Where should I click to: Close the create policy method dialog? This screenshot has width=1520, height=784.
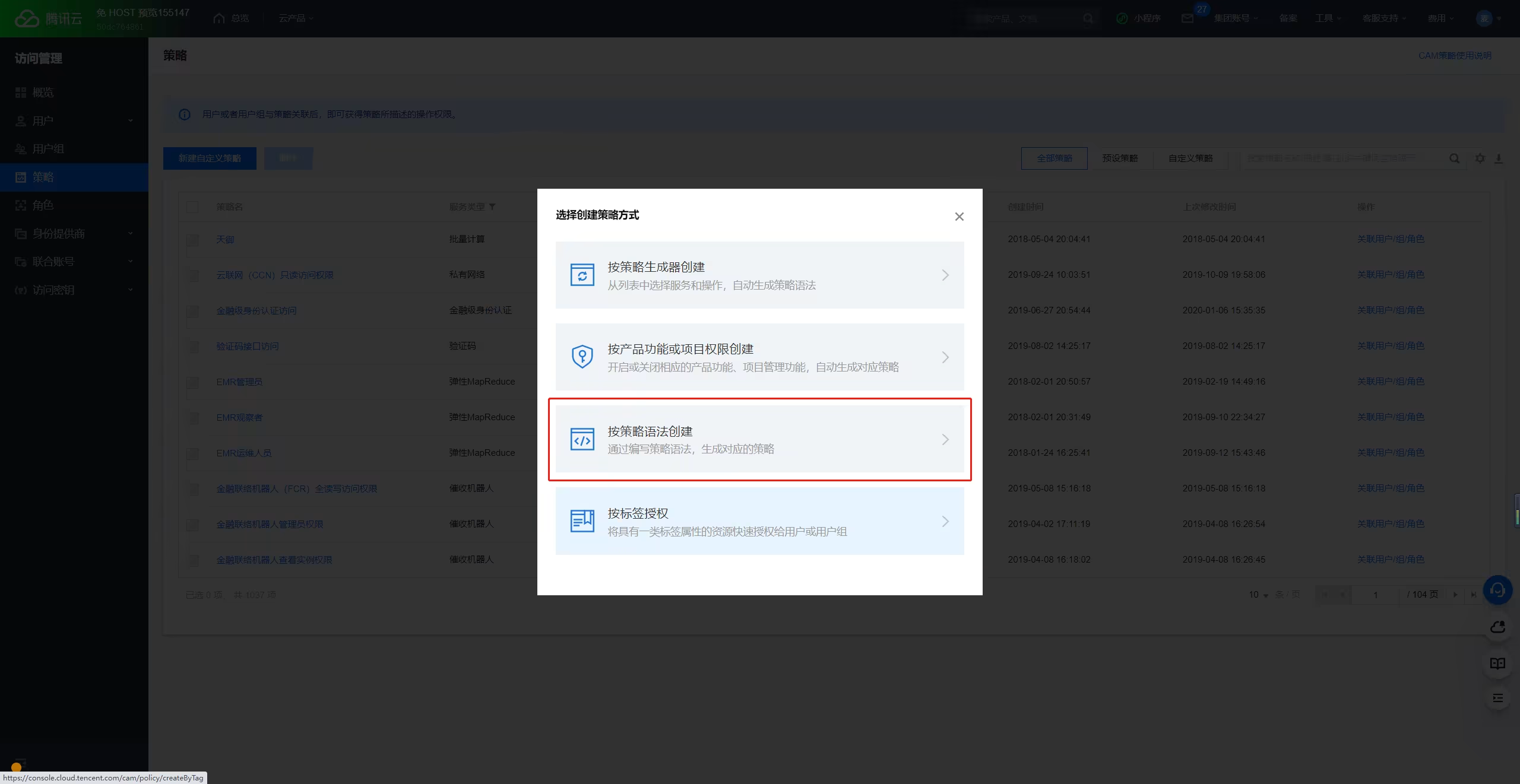click(959, 217)
